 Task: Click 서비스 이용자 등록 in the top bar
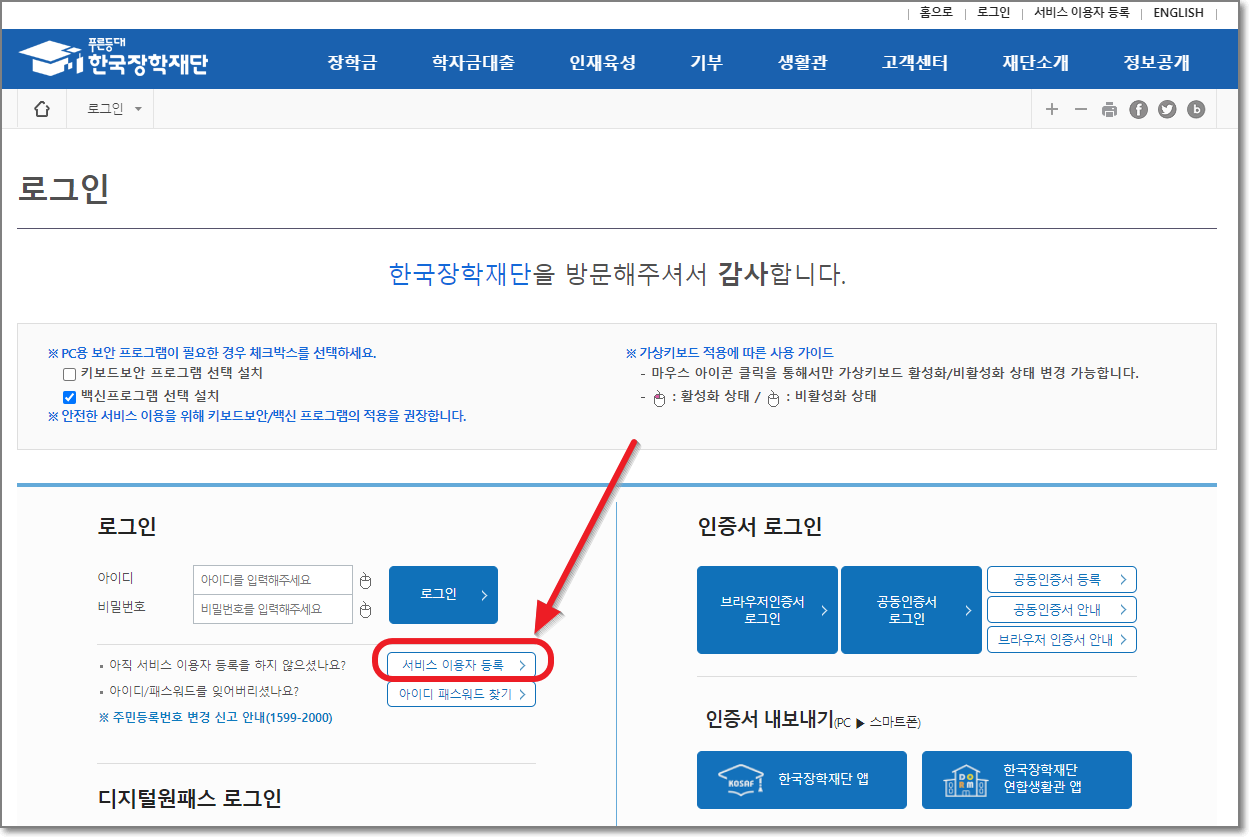[x=1082, y=13]
